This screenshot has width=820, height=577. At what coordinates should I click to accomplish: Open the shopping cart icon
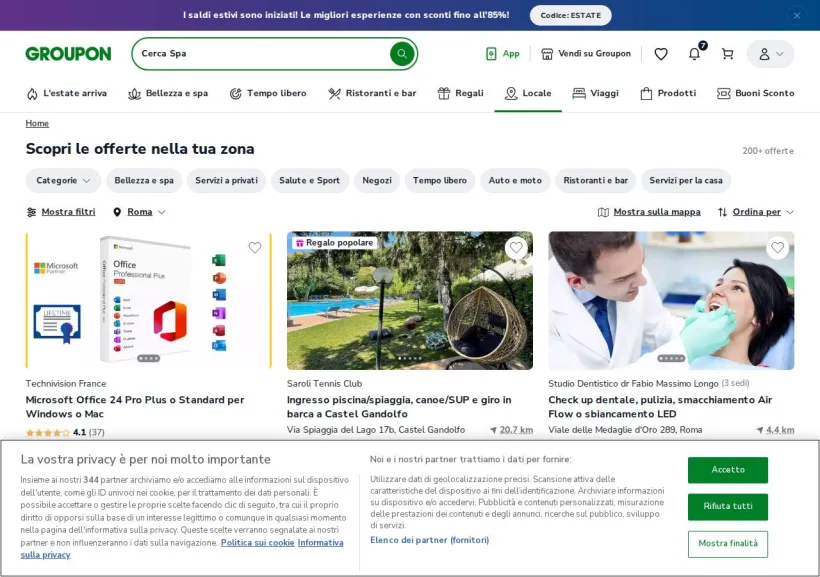click(x=727, y=53)
